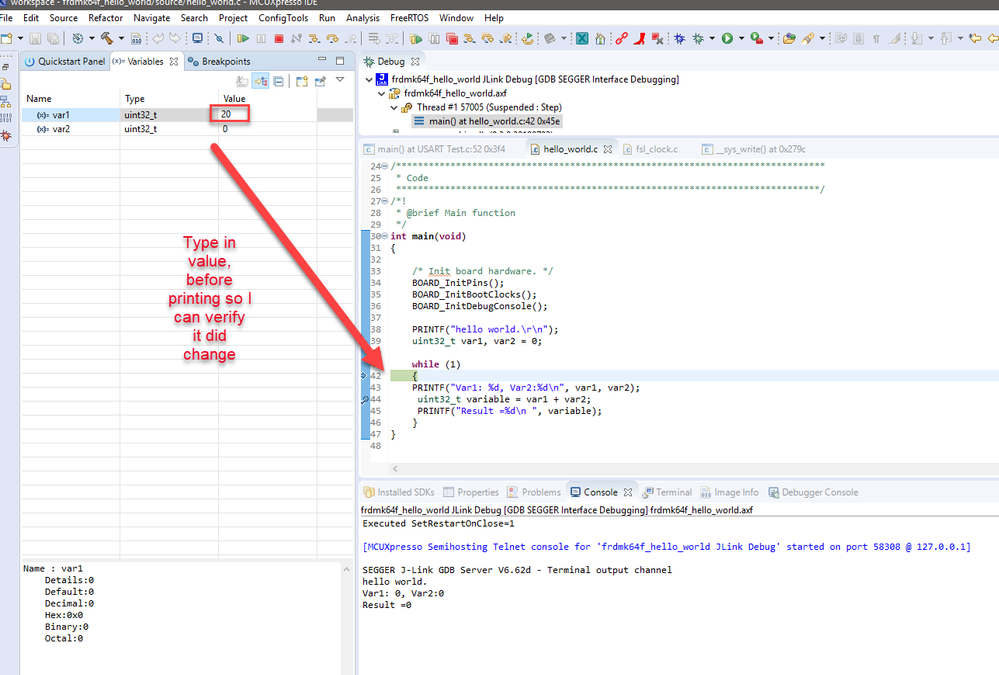
Task: Select main() at hello_world.c:42 stack frame
Action: point(487,121)
